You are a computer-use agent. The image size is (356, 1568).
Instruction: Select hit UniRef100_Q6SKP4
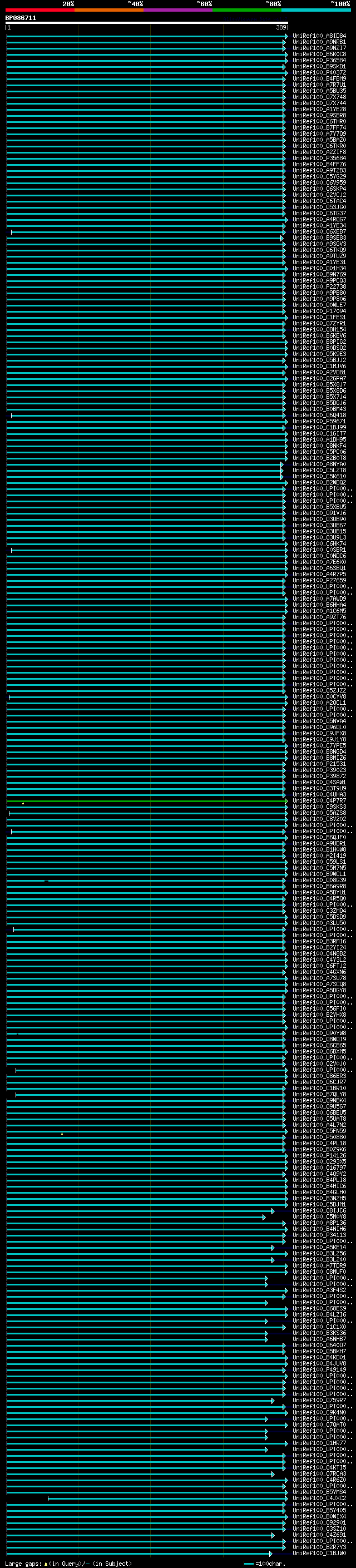319,189
